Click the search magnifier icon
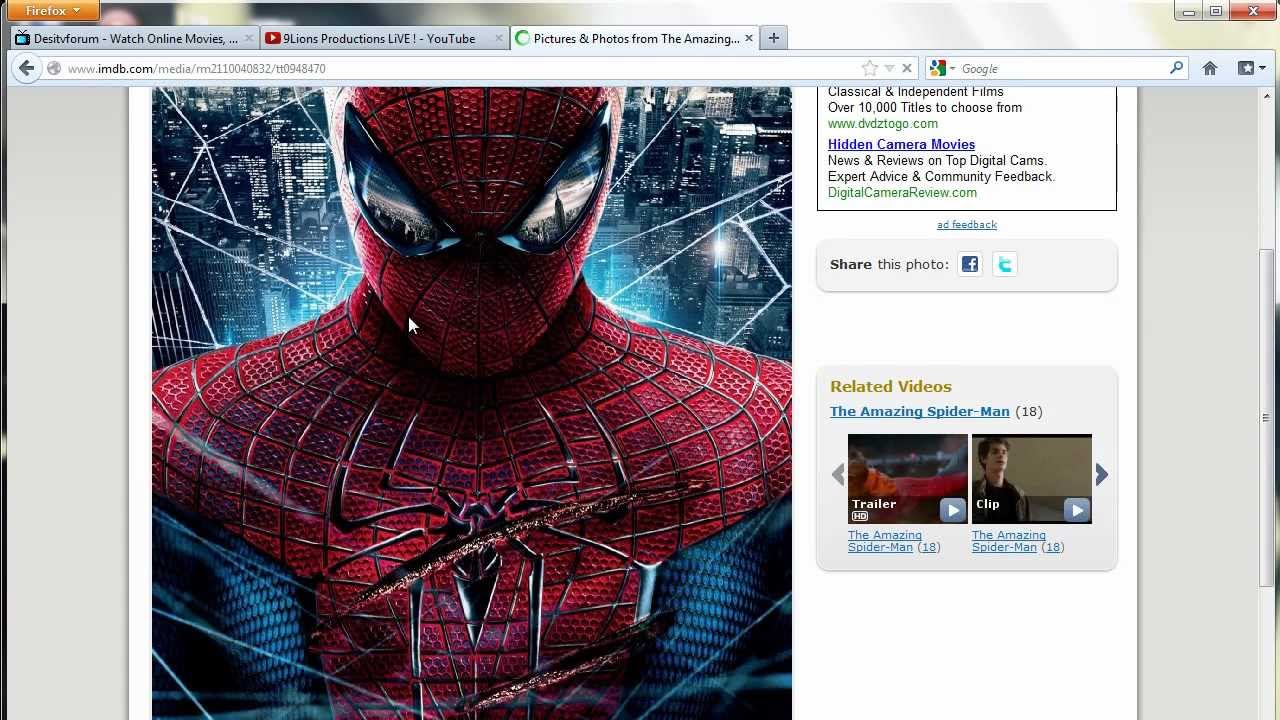Screen dimensions: 1280x720 tap(1176, 68)
